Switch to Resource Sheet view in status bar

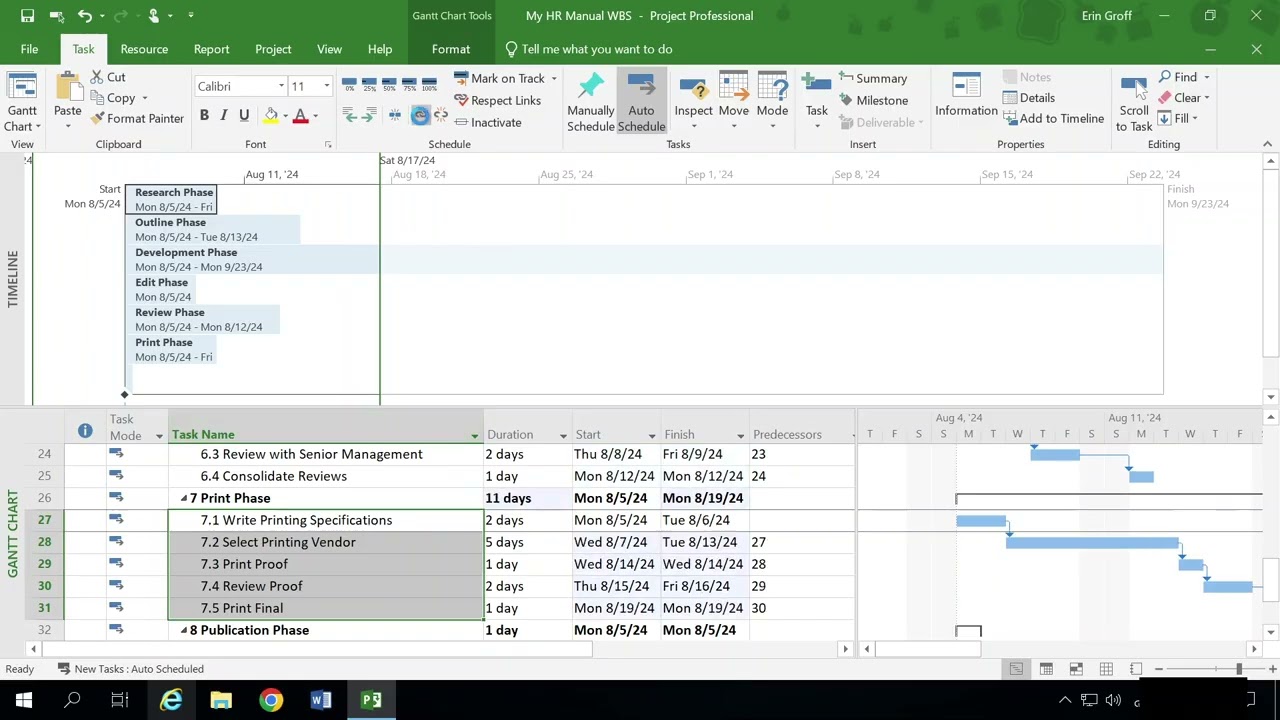[x=1106, y=669]
